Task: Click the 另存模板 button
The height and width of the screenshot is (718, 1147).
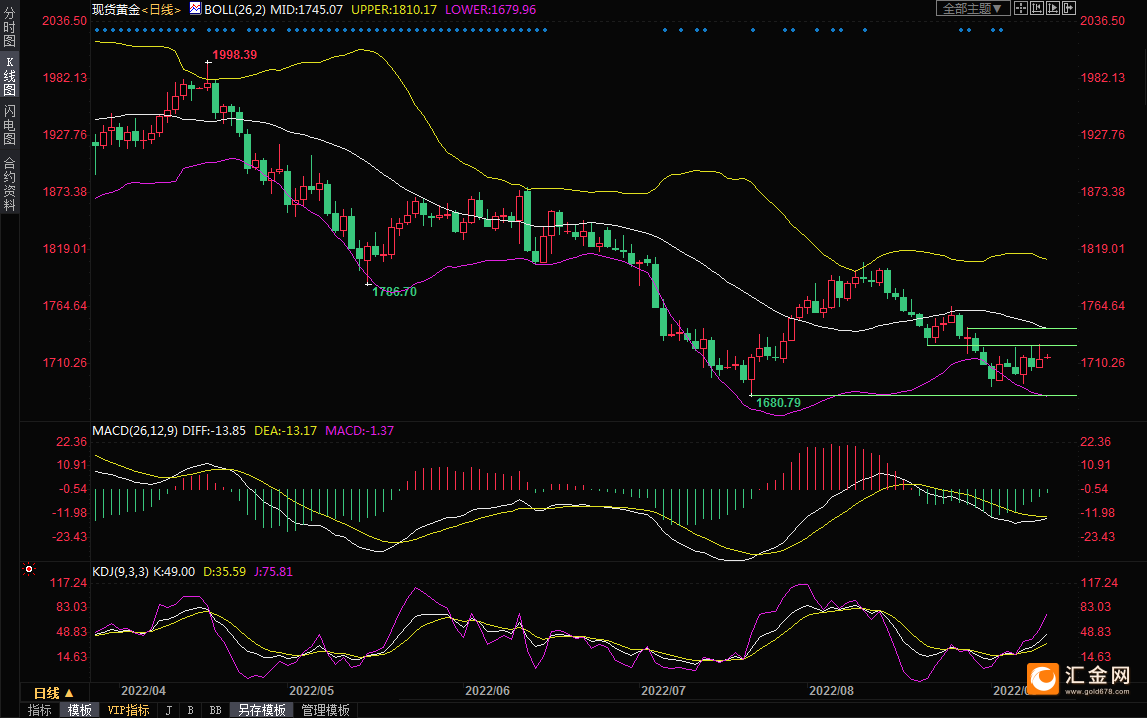Action: (261, 710)
